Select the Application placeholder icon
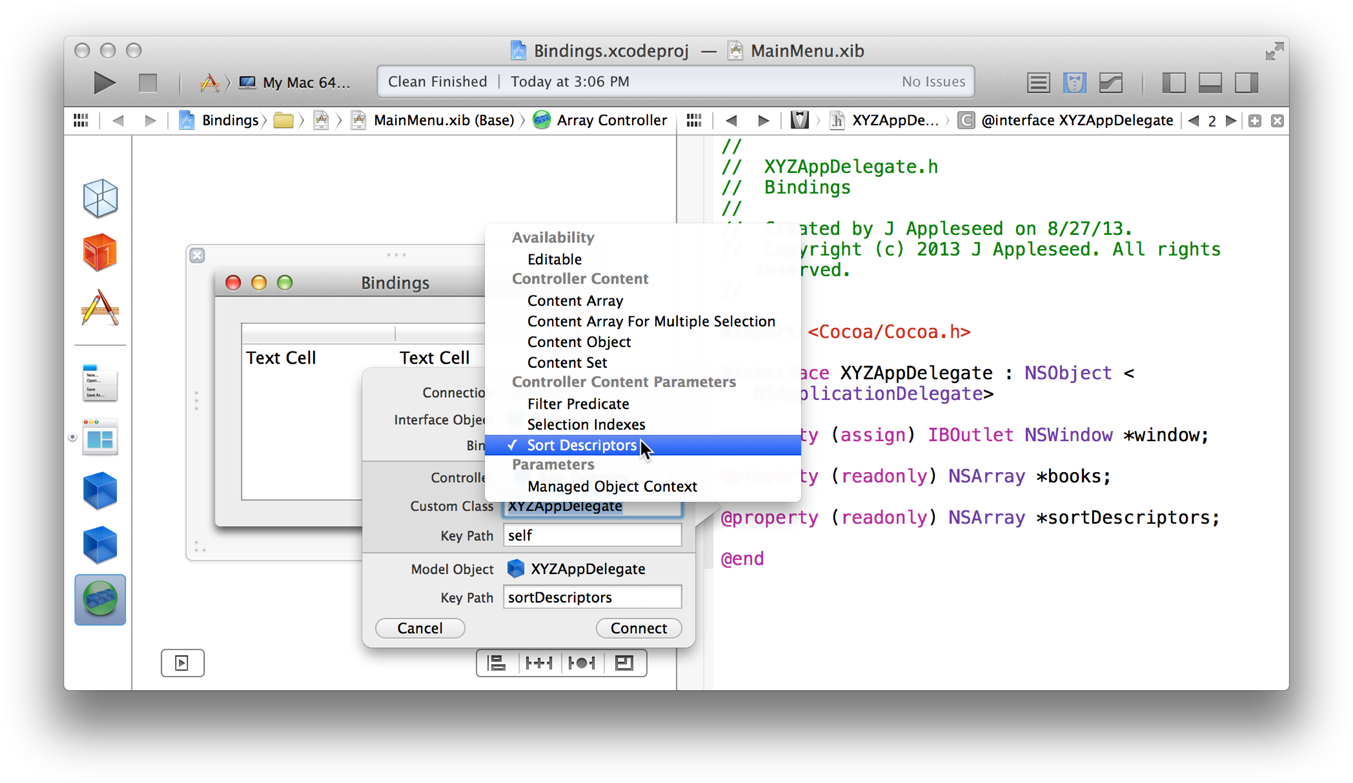1353x783 pixels. 100,308
